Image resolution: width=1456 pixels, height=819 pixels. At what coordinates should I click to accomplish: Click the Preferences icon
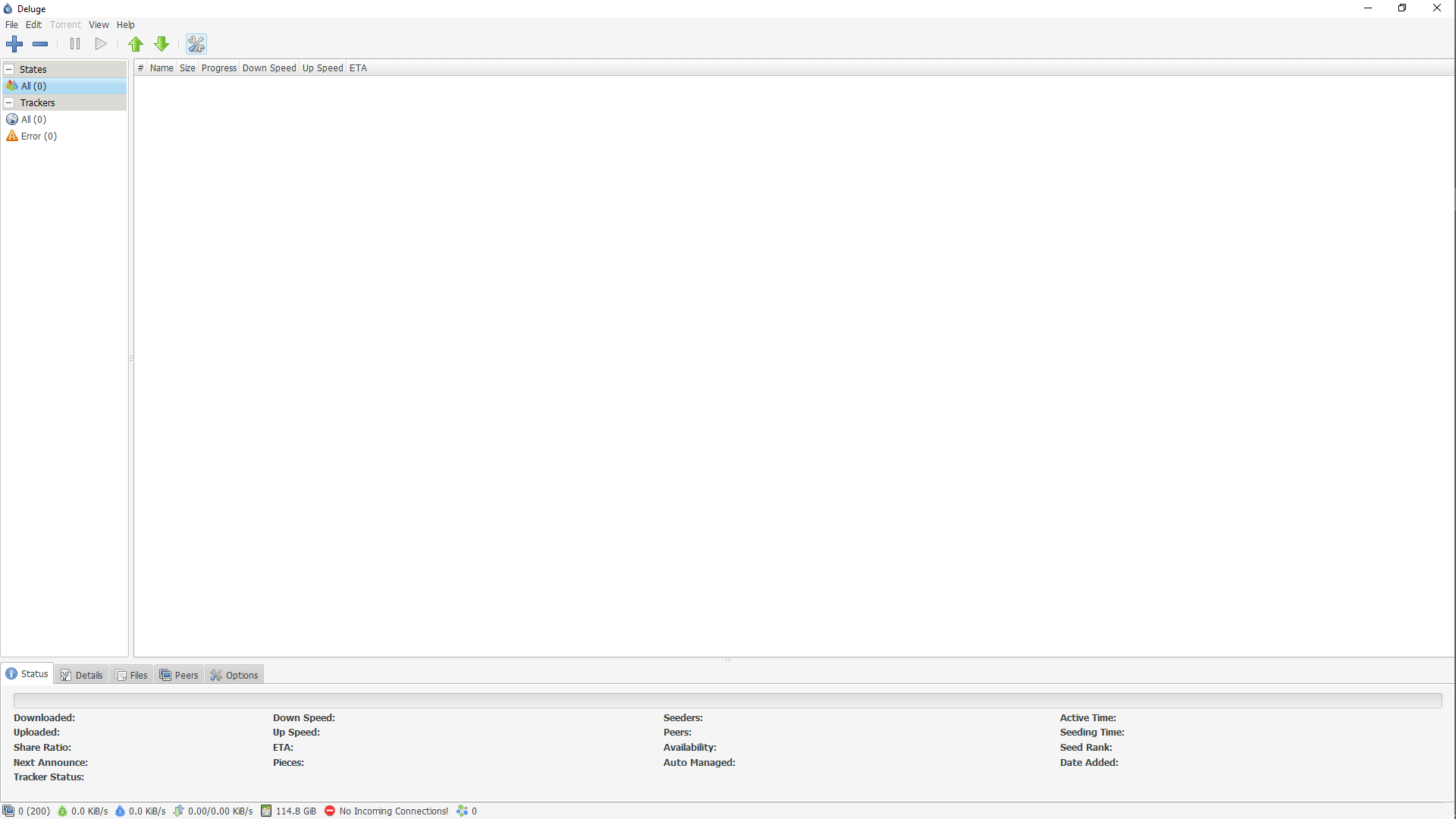196,43
